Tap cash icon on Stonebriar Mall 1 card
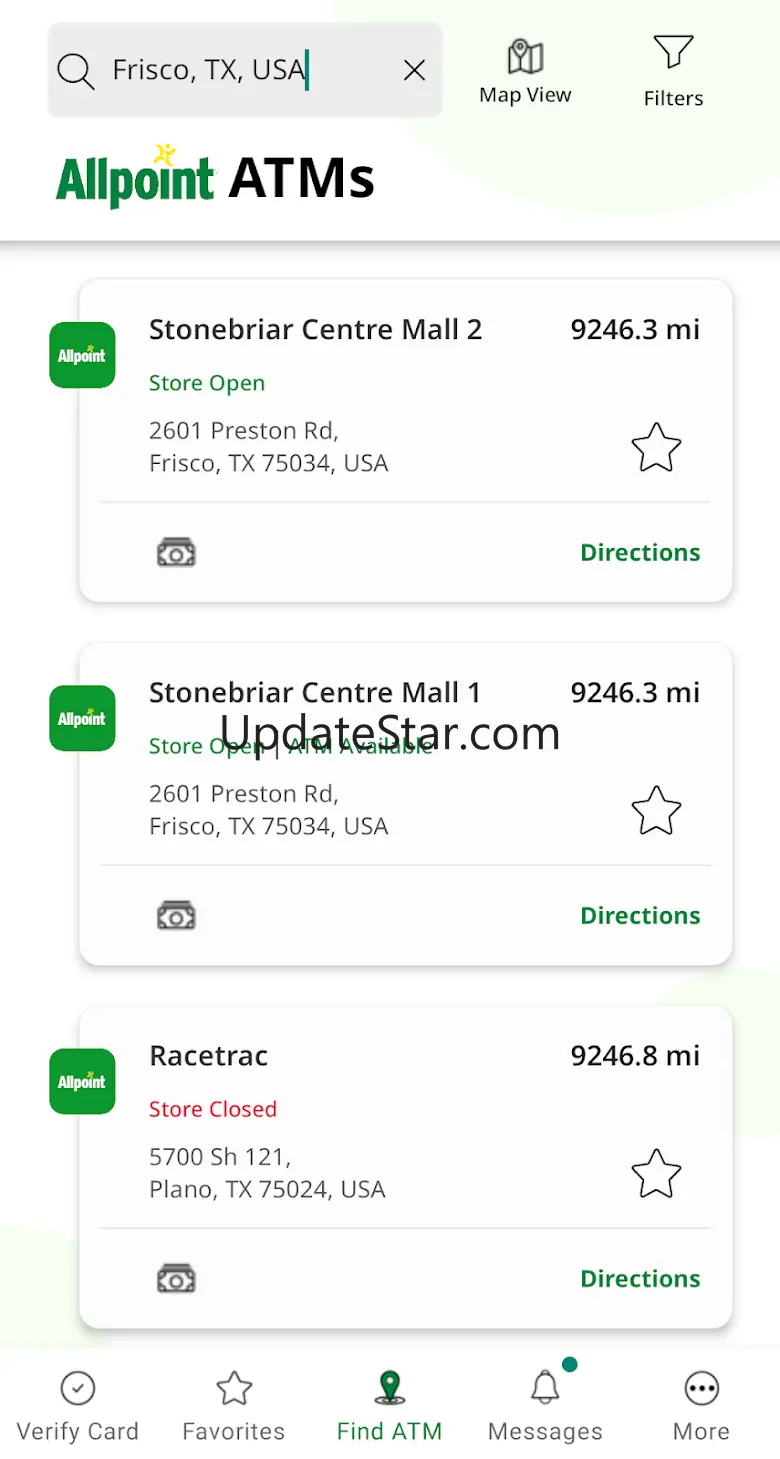 [176, 915]
